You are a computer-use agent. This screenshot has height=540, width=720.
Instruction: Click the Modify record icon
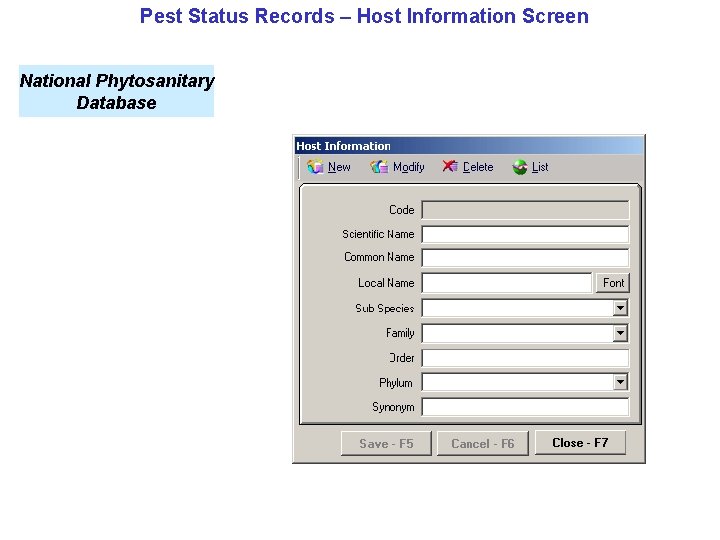379,167
